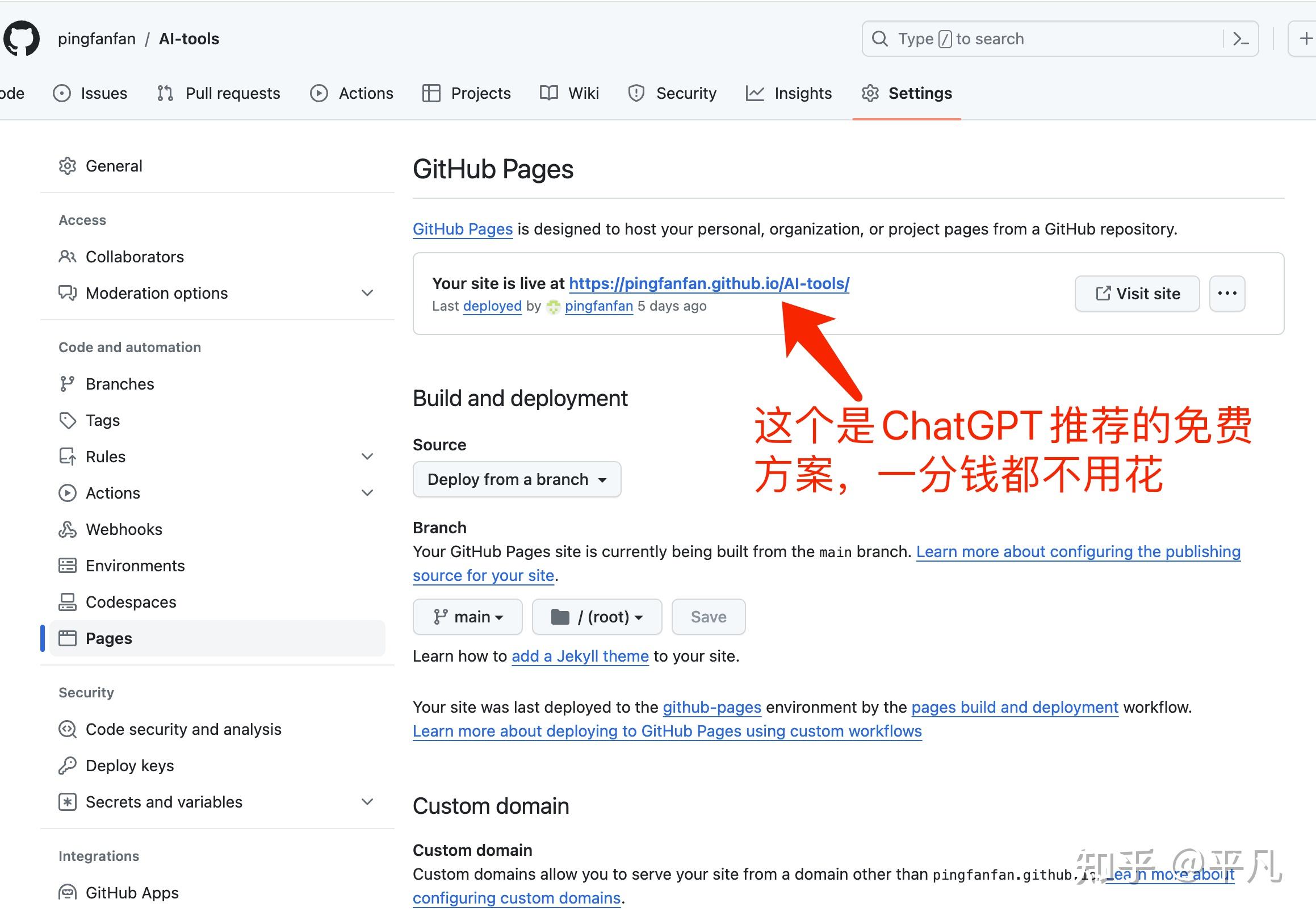Open the "/ (root)" folder dropdown
This screenshot has height=920, width=1316.
pos(597,617)
